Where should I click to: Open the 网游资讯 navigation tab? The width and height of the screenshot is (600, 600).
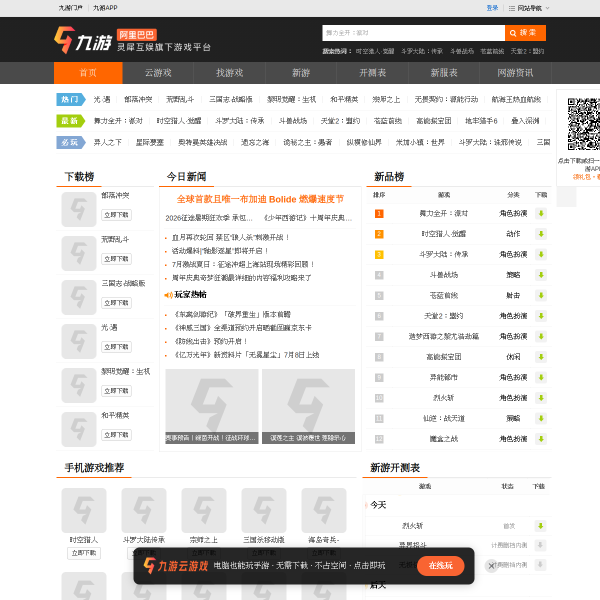pos(515,73)
